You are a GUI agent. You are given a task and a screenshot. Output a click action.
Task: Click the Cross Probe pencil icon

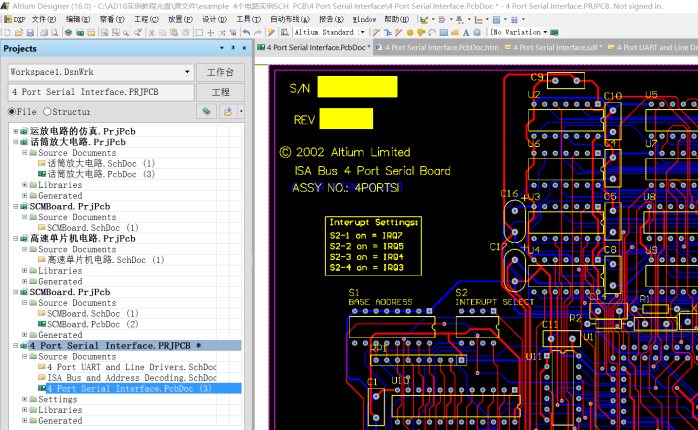point(271,32)
